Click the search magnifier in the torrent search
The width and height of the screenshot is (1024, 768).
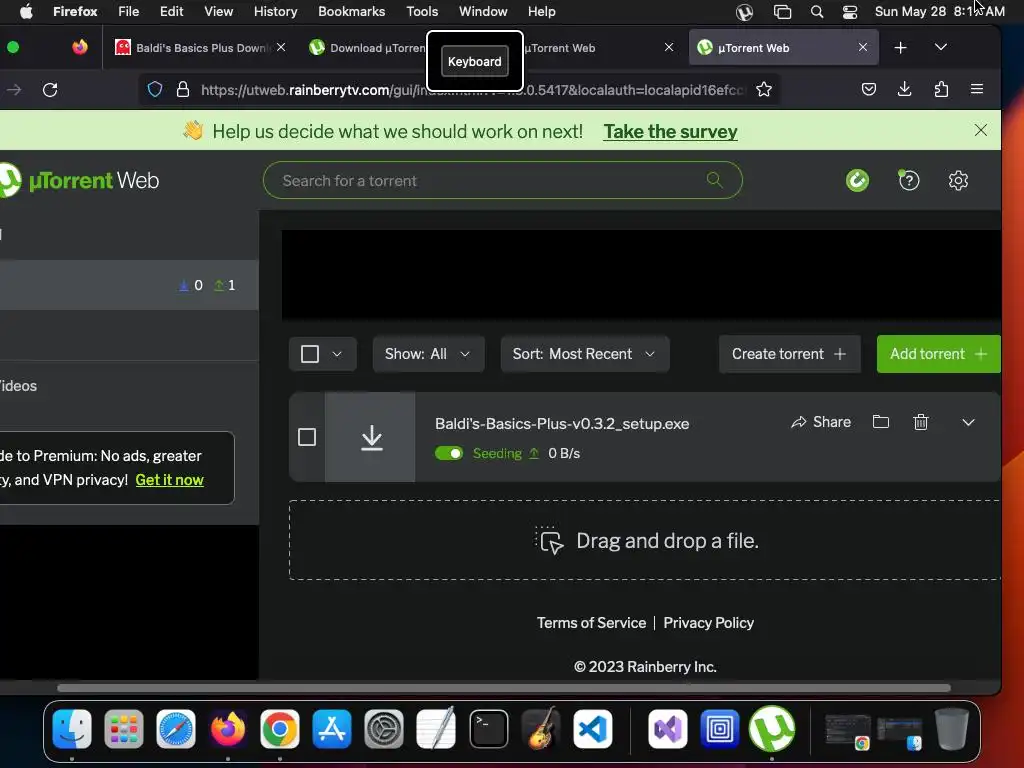[x=714, y=179]
